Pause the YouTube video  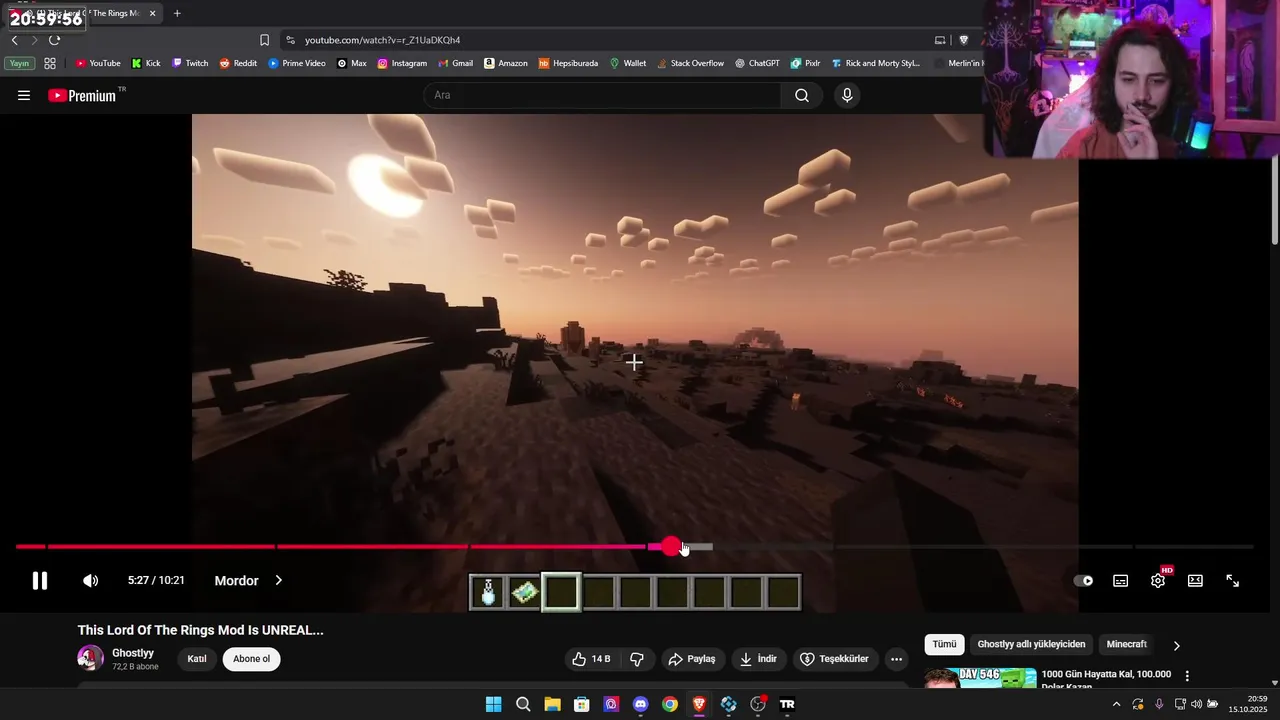[39, 581]
